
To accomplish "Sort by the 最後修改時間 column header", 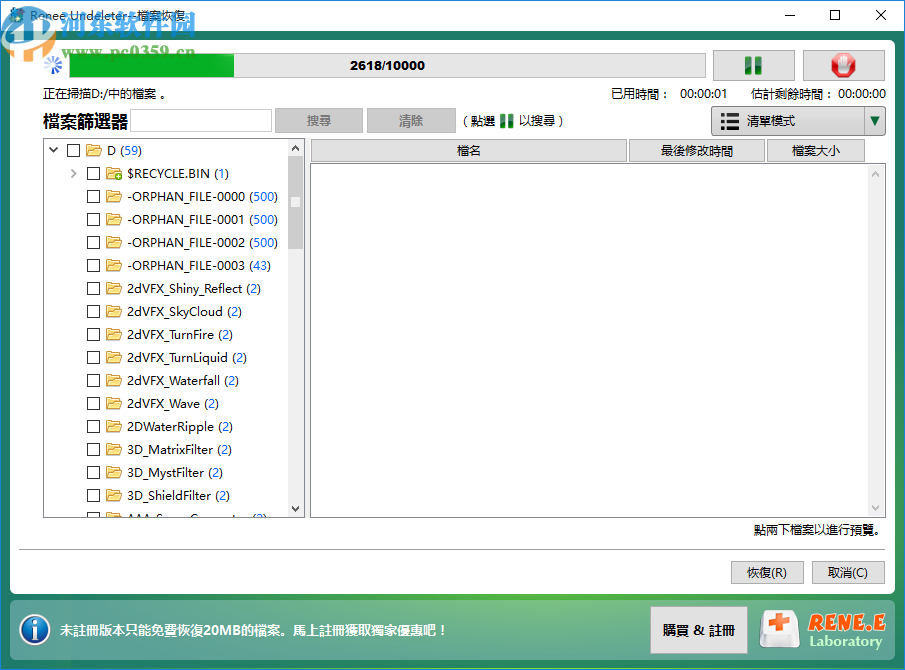I will click(697, 151).
